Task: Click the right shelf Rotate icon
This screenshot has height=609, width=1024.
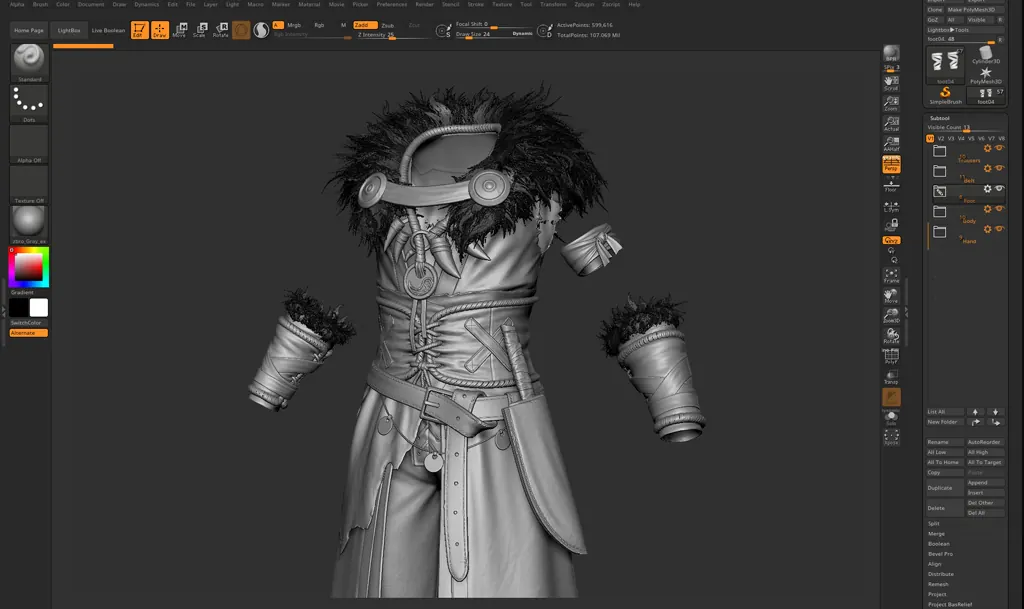Action: [x=891, y=336]
